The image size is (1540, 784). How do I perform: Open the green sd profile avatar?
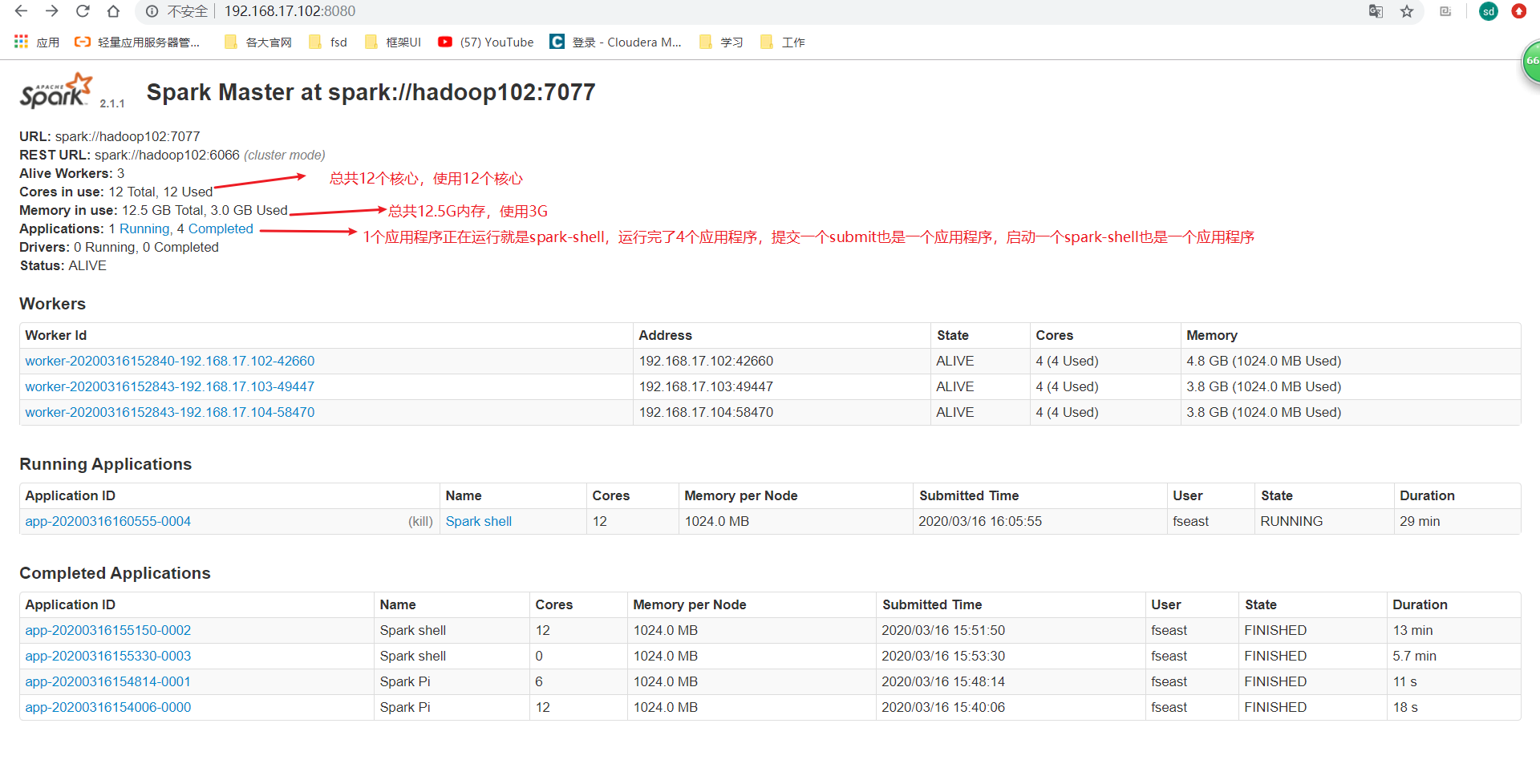tap(1489, 11)
